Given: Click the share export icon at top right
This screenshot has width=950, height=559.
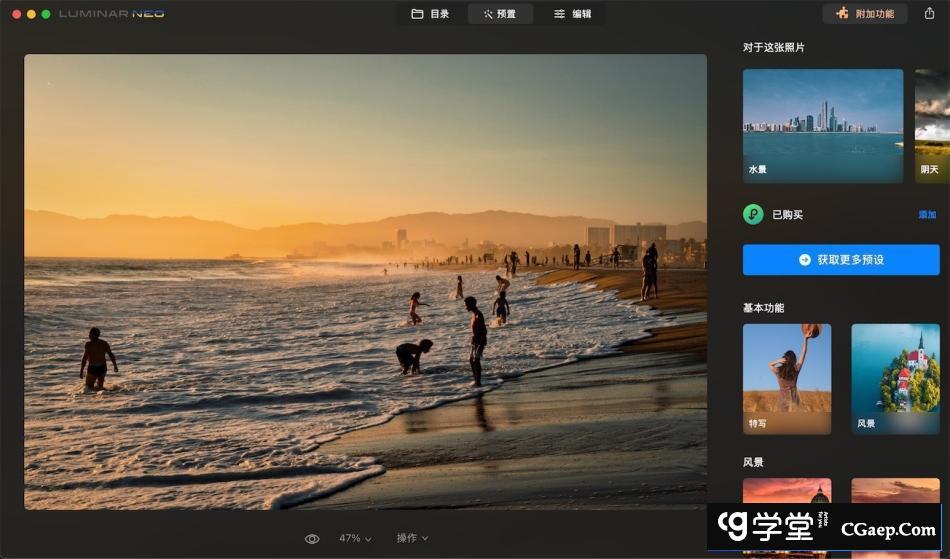Looking at the screenshot, I should click(929, 14).
